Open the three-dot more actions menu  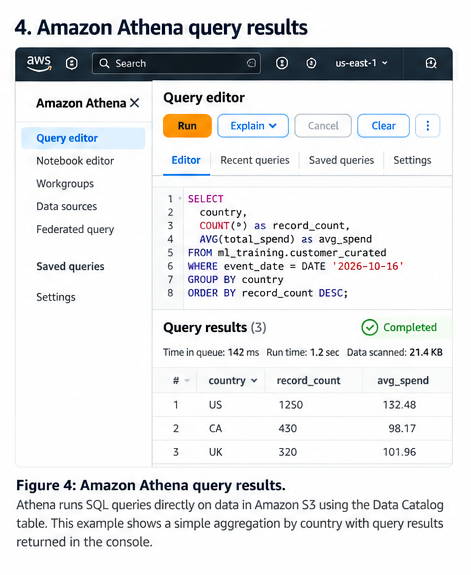click(427, 126)
